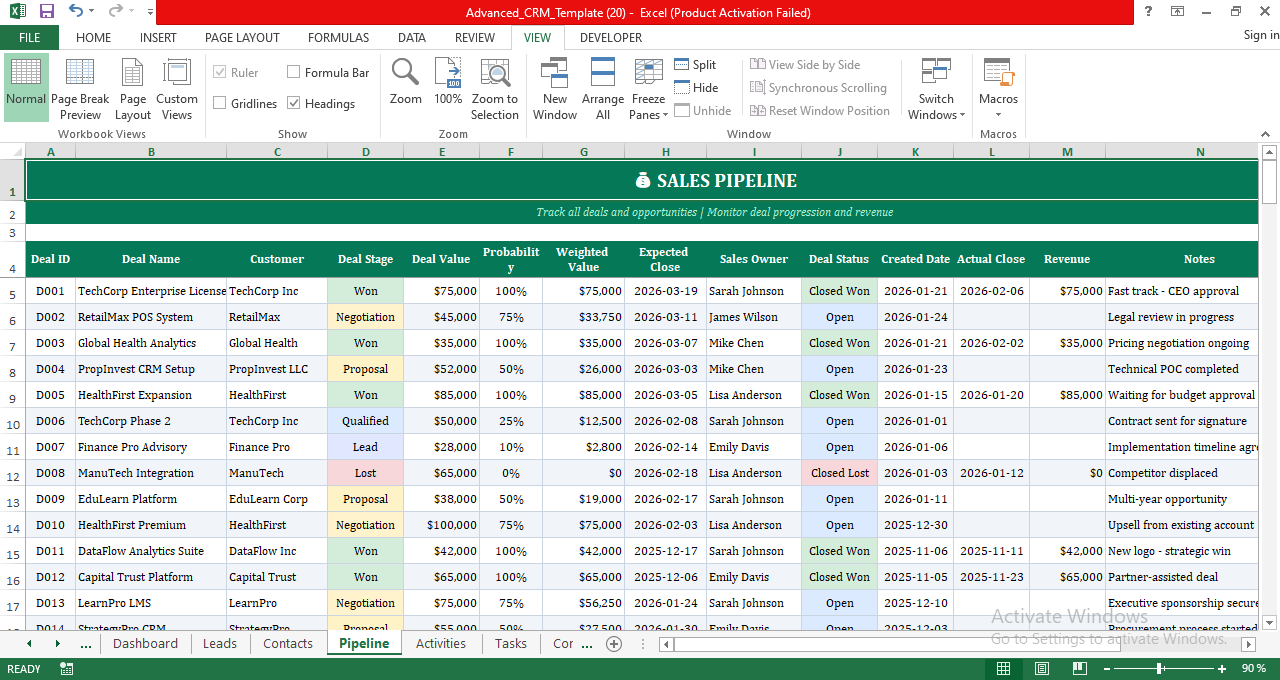Select Page Layout view in status bar
Viewport: 1280px width, 680px height.
[1042, 668]
